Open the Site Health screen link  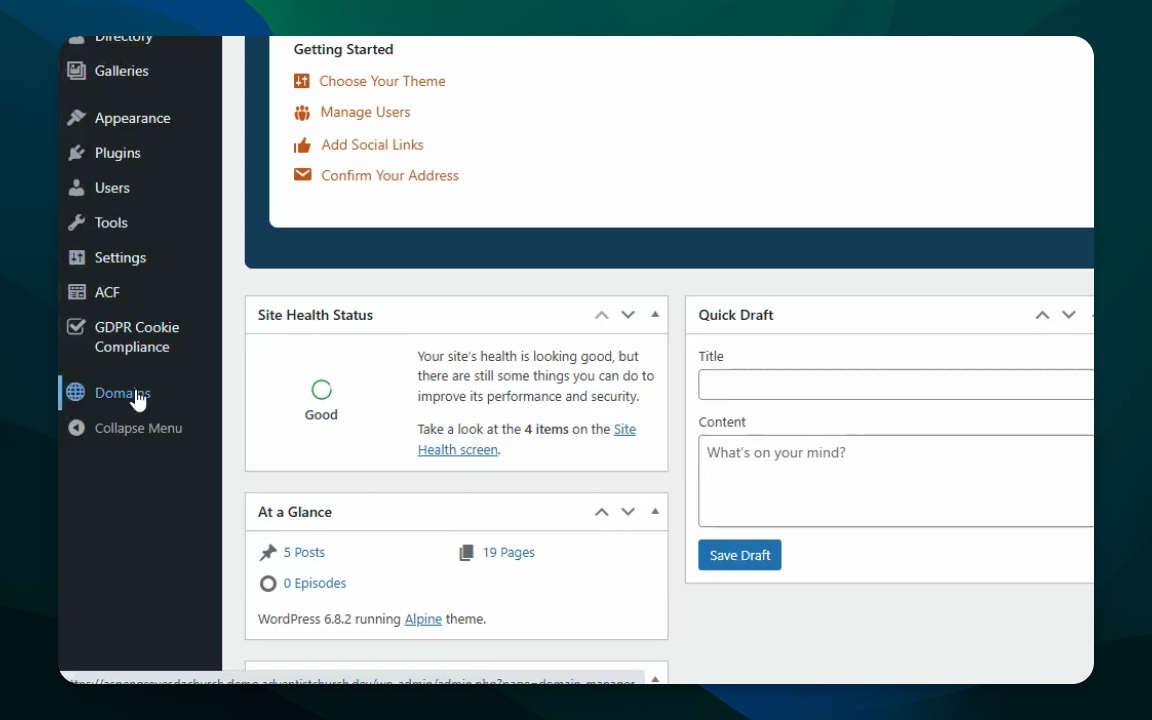click(x=527, y=439)
